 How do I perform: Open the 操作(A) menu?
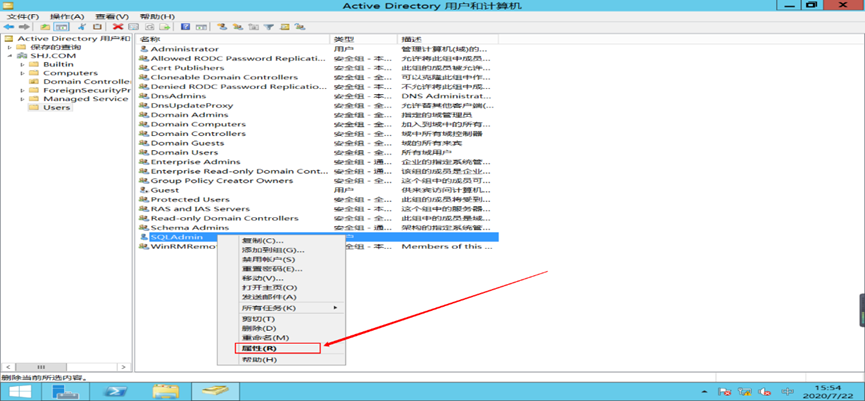(67, 17)
